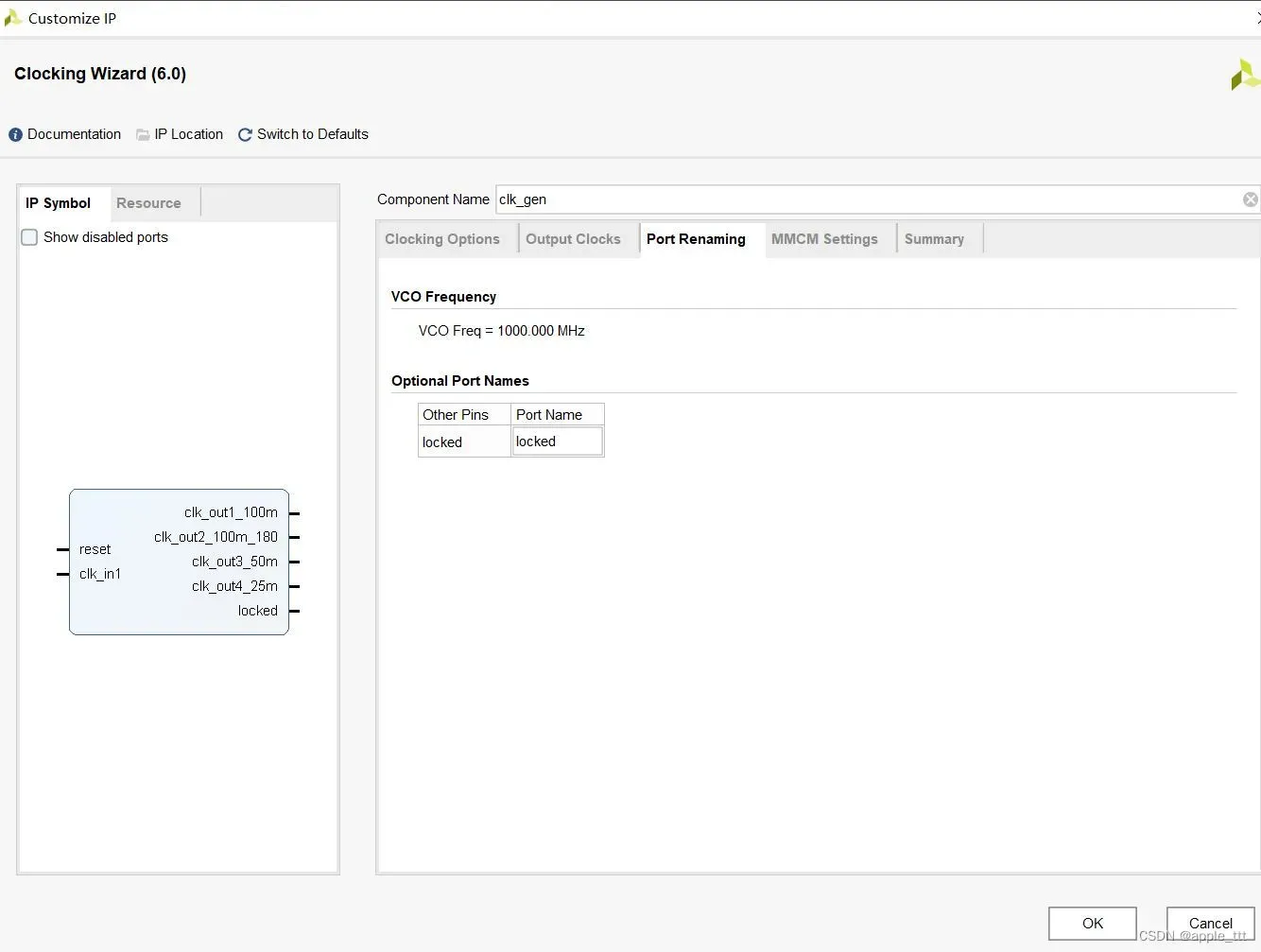
Task: Click the clk_out2_100m_180 port label
Action: pyautogui.click(x=216, y=537)
